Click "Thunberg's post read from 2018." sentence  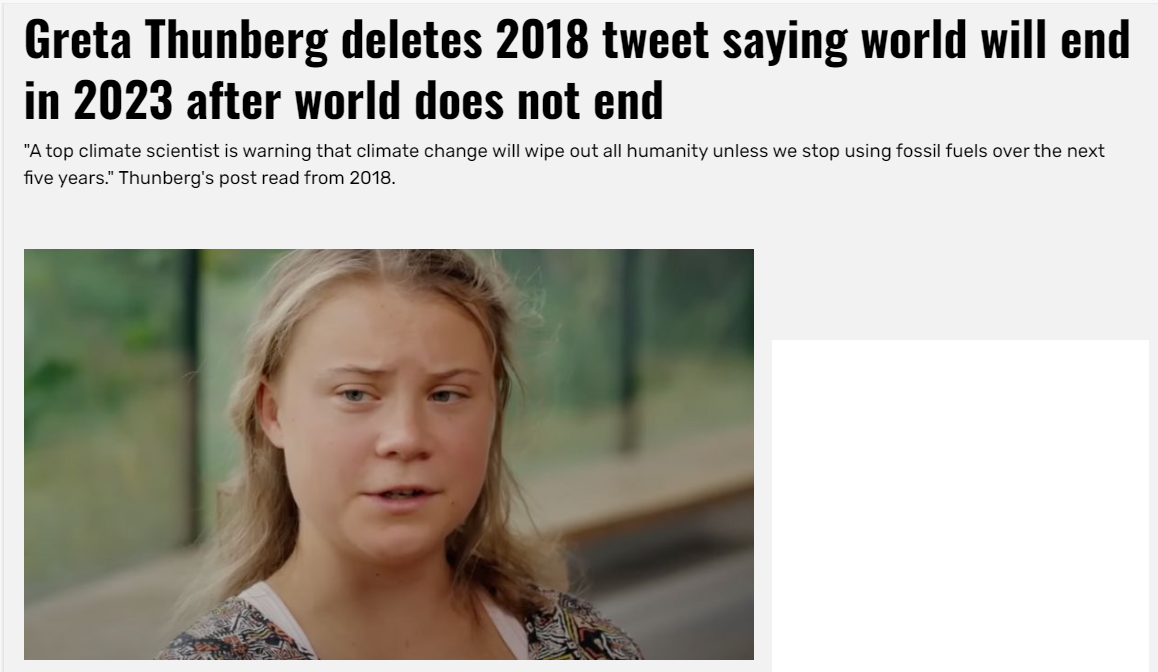[x=257, y=178]
